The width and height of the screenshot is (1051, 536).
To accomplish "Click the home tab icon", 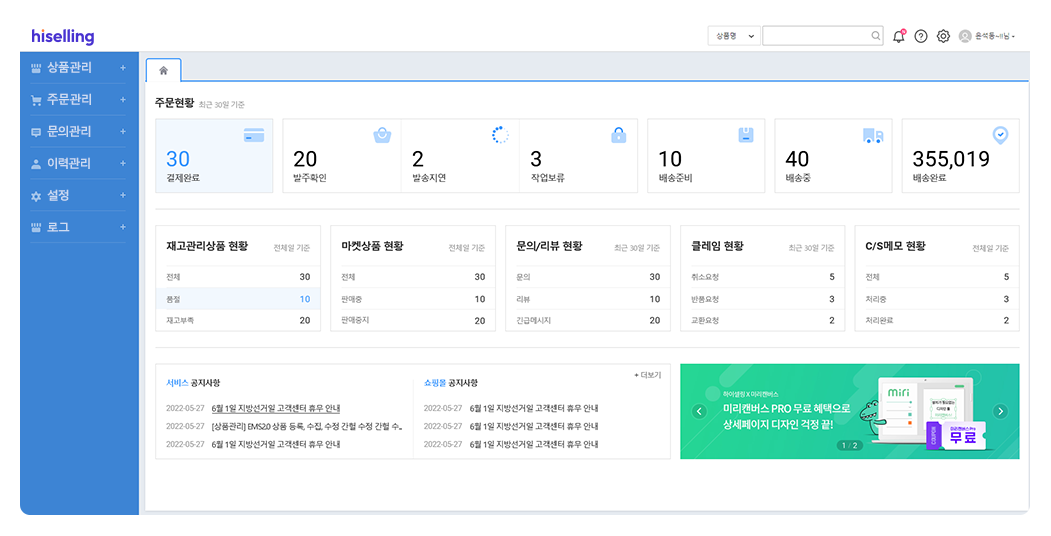I will pos(164,70).
